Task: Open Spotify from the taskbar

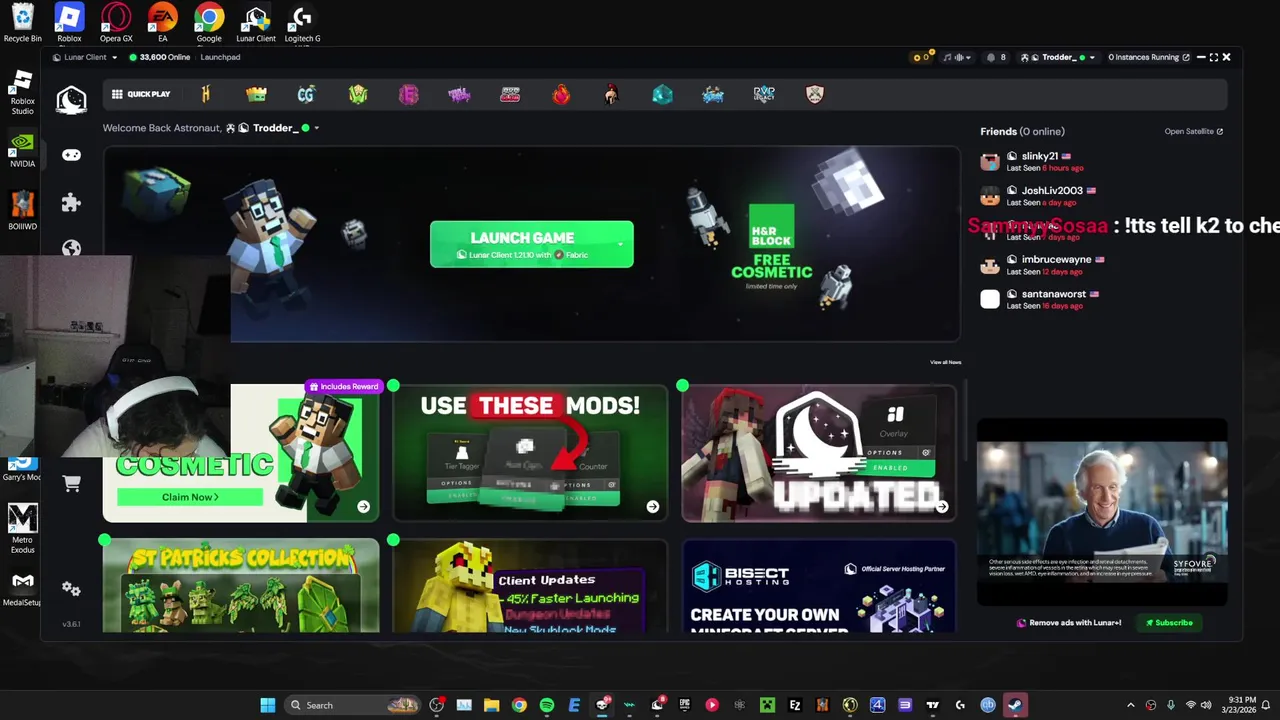Action: pyautogui.click(x=547, y=705)
